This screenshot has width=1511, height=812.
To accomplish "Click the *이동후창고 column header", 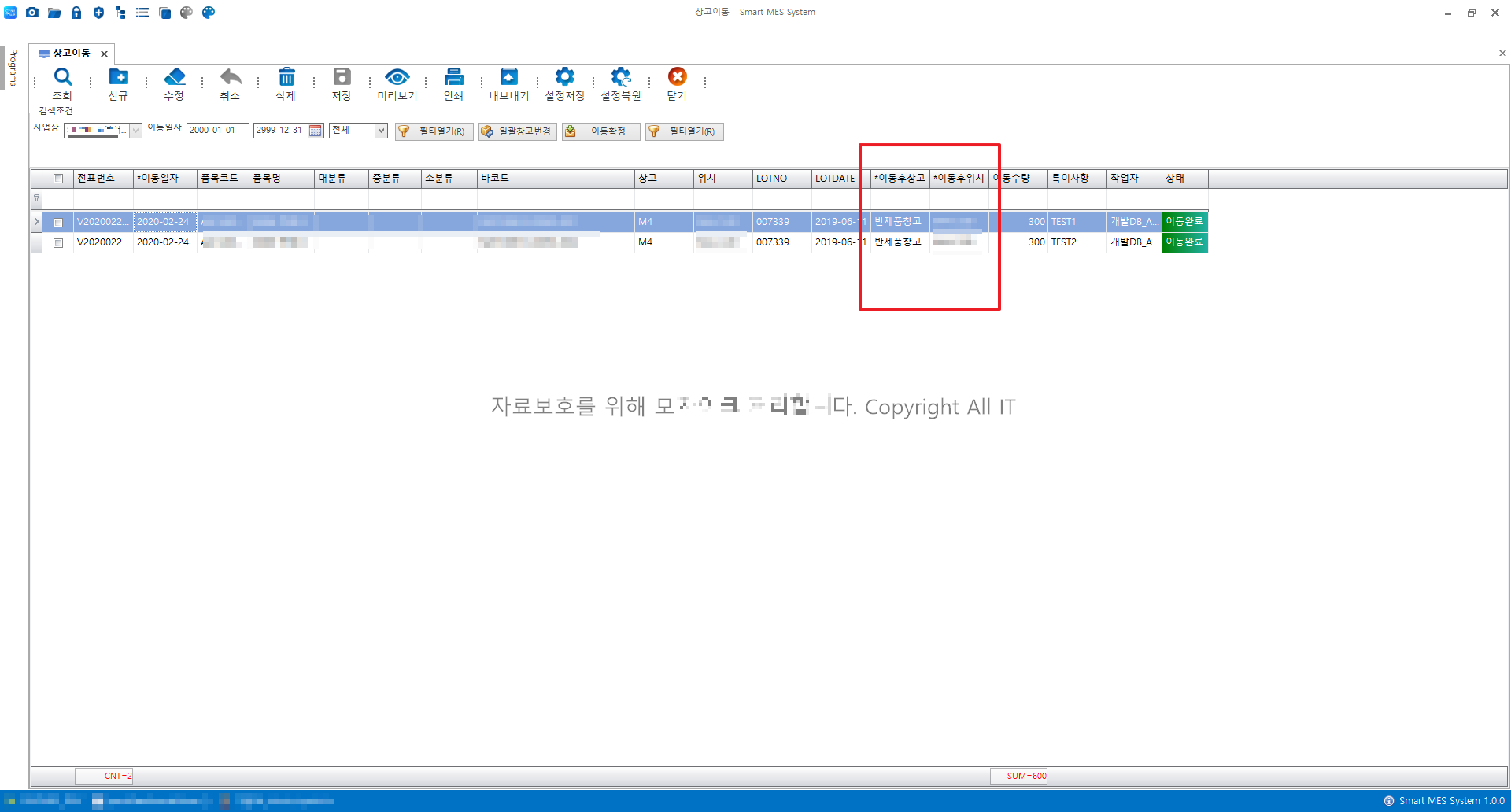I will pos(900,179).
